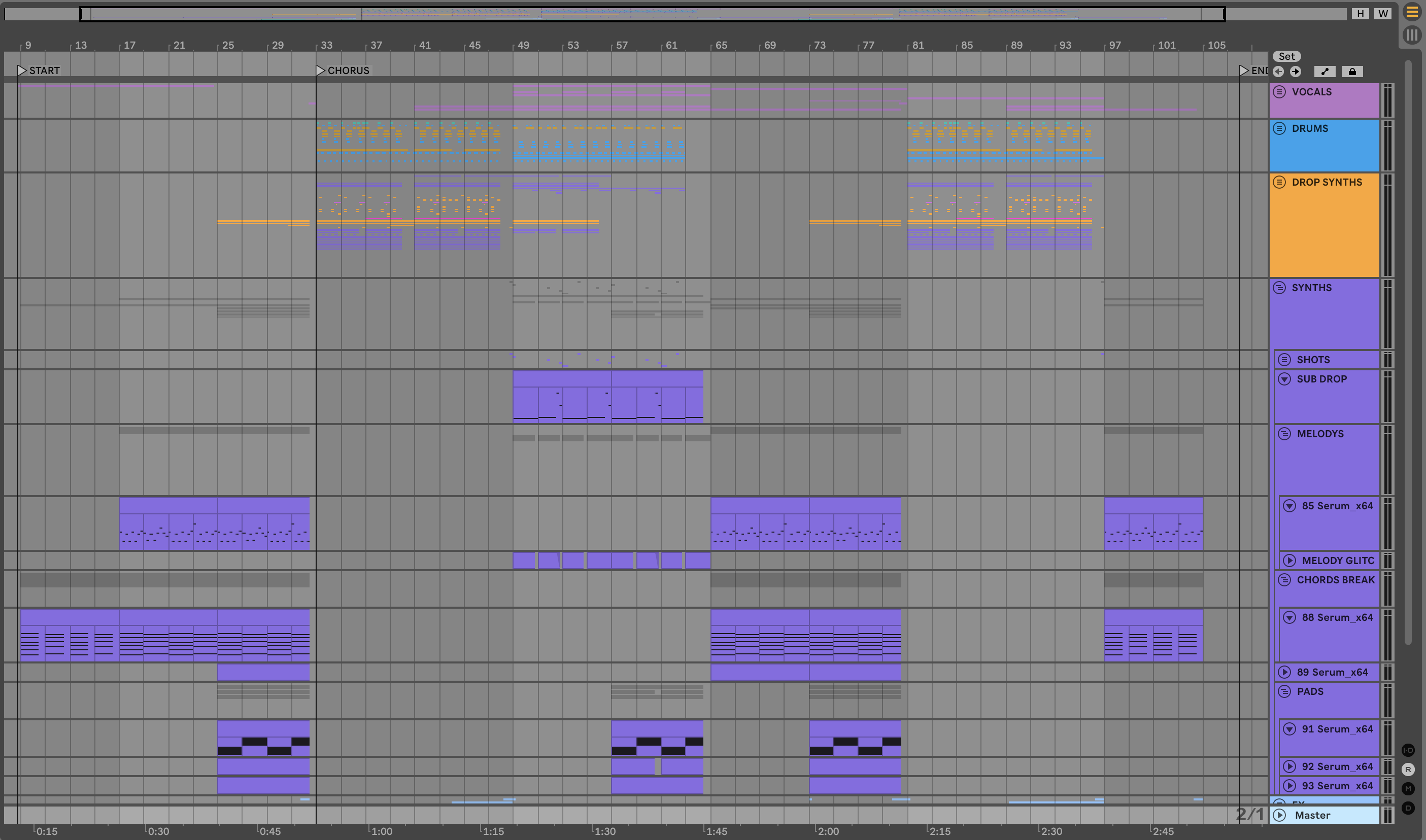Select the first MELODY GLITC clip at bar 49
The height and width of the screenshot is (840, 1426).
tap(523, 561)
